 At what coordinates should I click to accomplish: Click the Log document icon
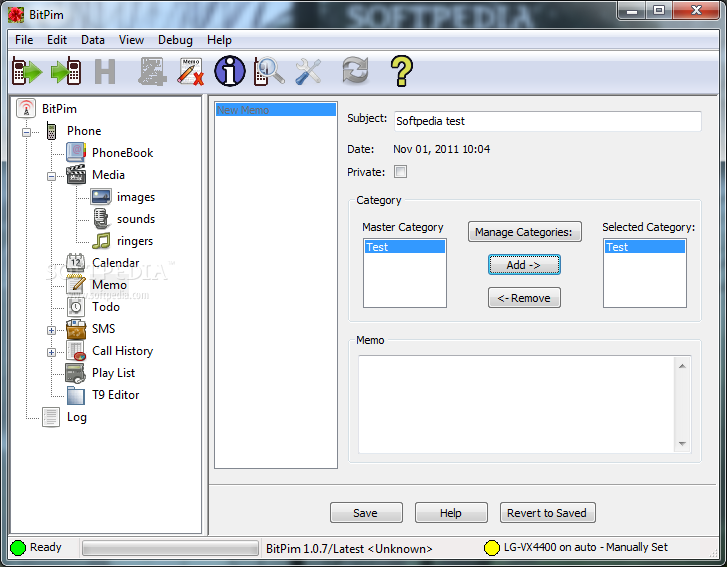51,417
